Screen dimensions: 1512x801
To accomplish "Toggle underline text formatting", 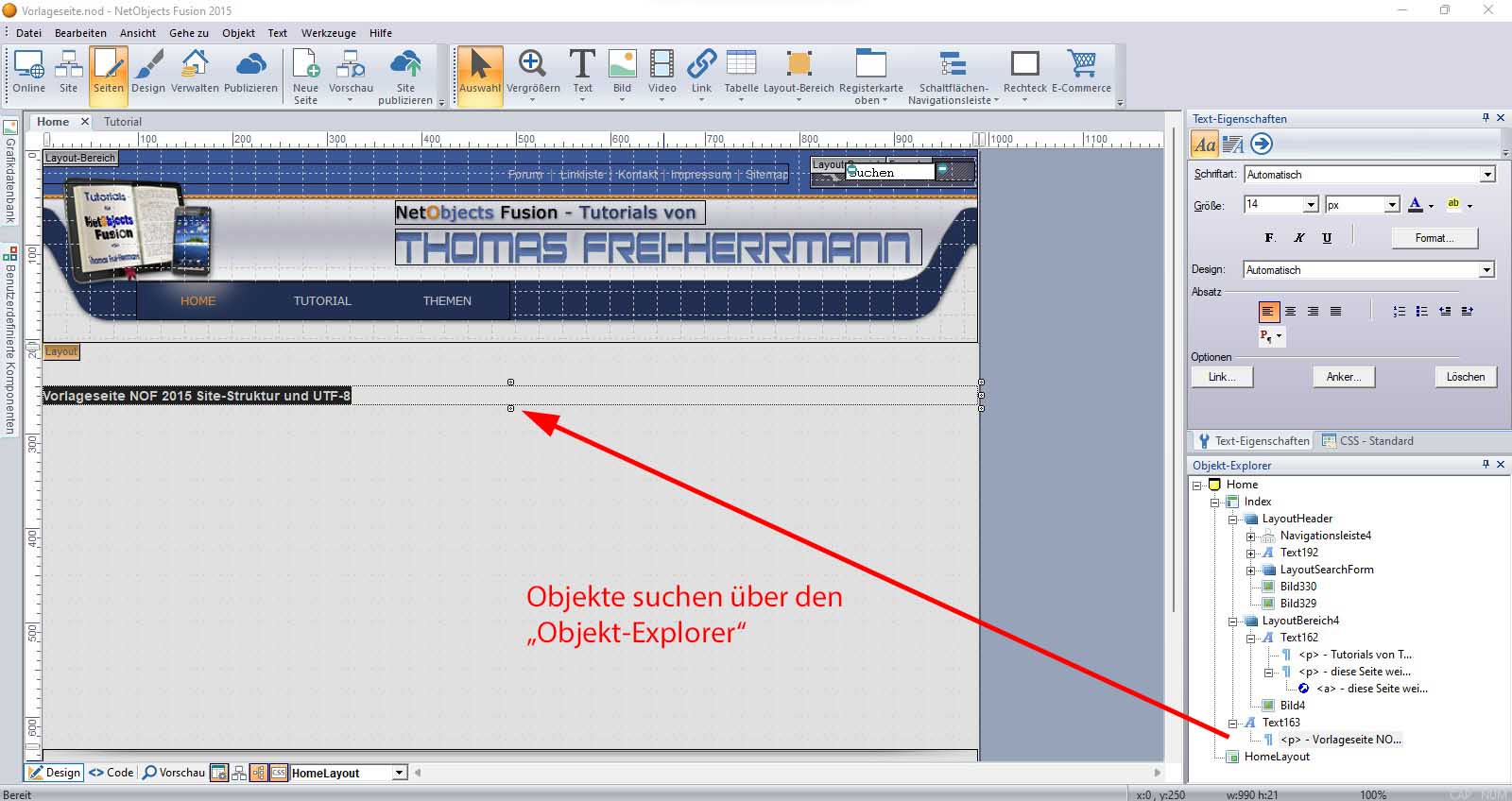I will pyautogui.click(x=1327, y=238).
